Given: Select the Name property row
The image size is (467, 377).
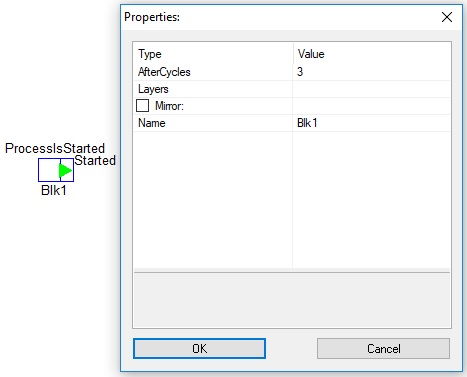Looking at the screenshot, I should (292, 123).
